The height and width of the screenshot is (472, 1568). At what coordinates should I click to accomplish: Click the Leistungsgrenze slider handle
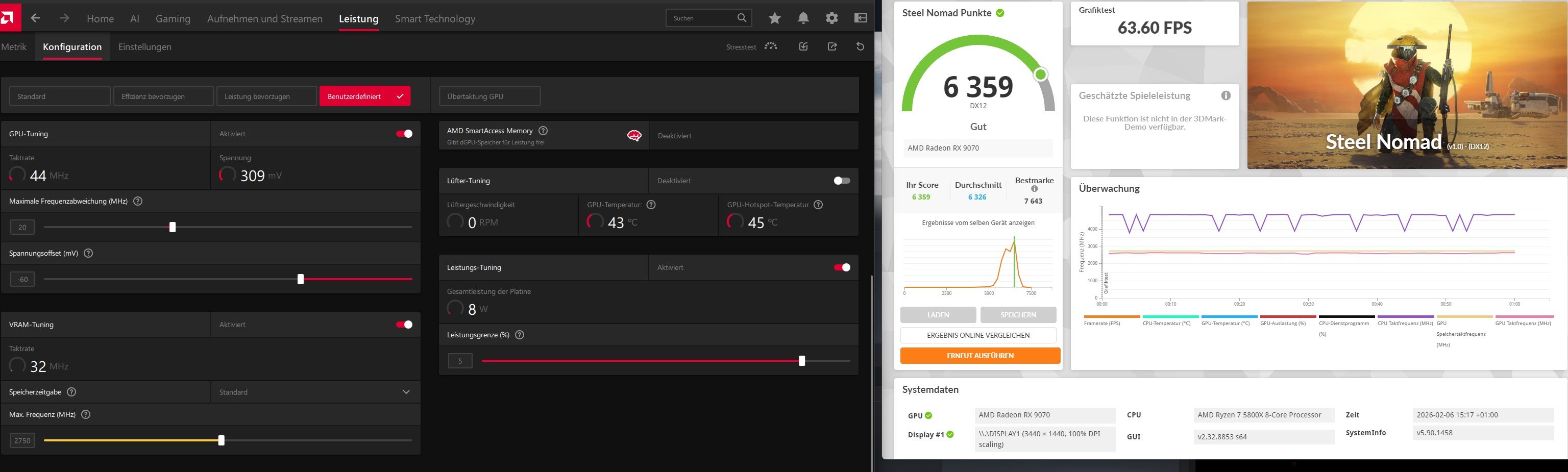pyautogui.click(x=802, y=361)
